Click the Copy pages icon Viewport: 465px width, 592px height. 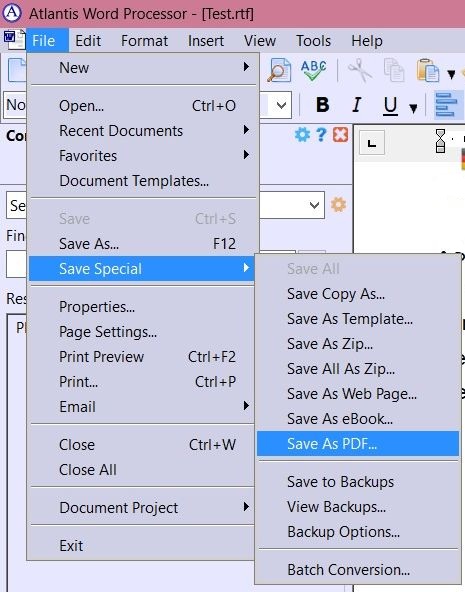pos(394,70)
